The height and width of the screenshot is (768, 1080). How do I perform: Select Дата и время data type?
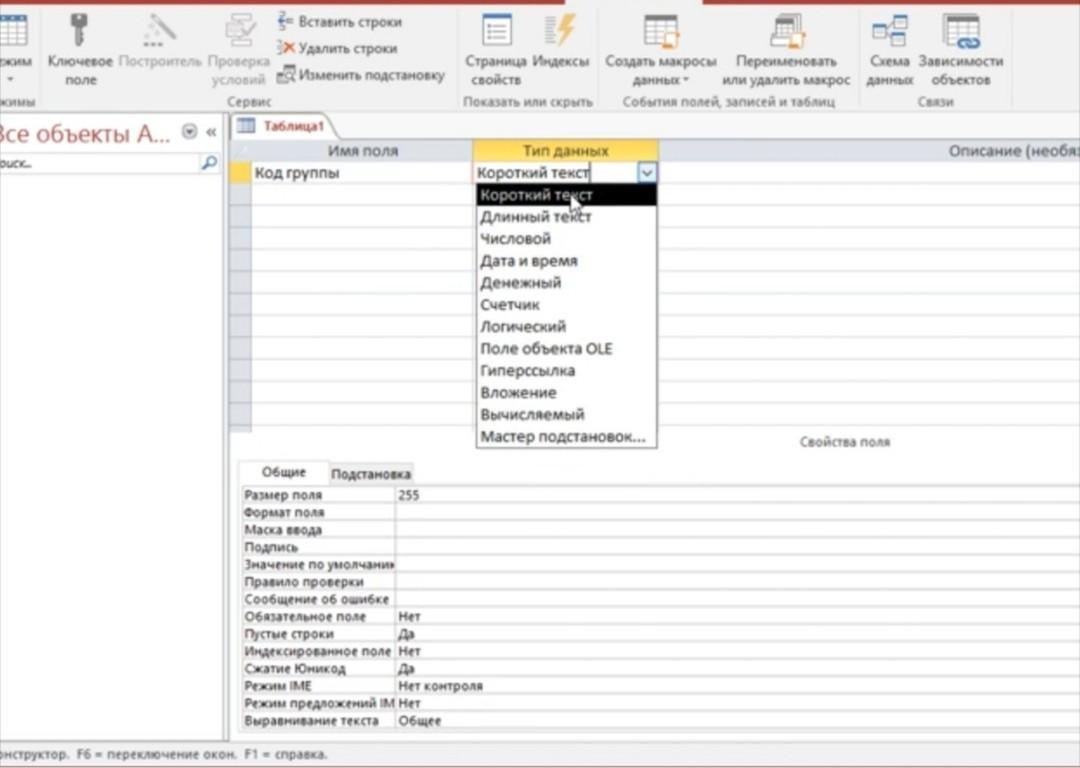point(566,261)
